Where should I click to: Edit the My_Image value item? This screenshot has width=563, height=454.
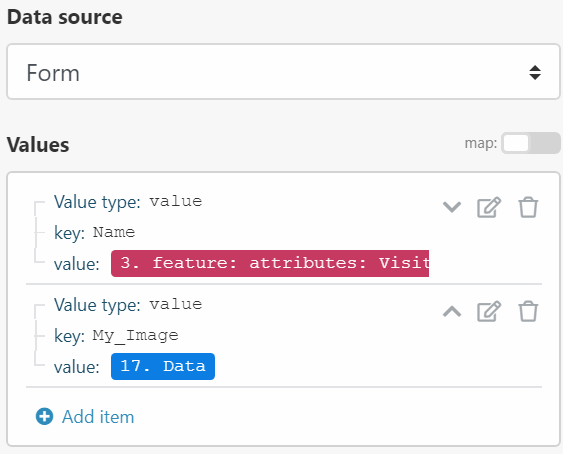tap(489, 311)
